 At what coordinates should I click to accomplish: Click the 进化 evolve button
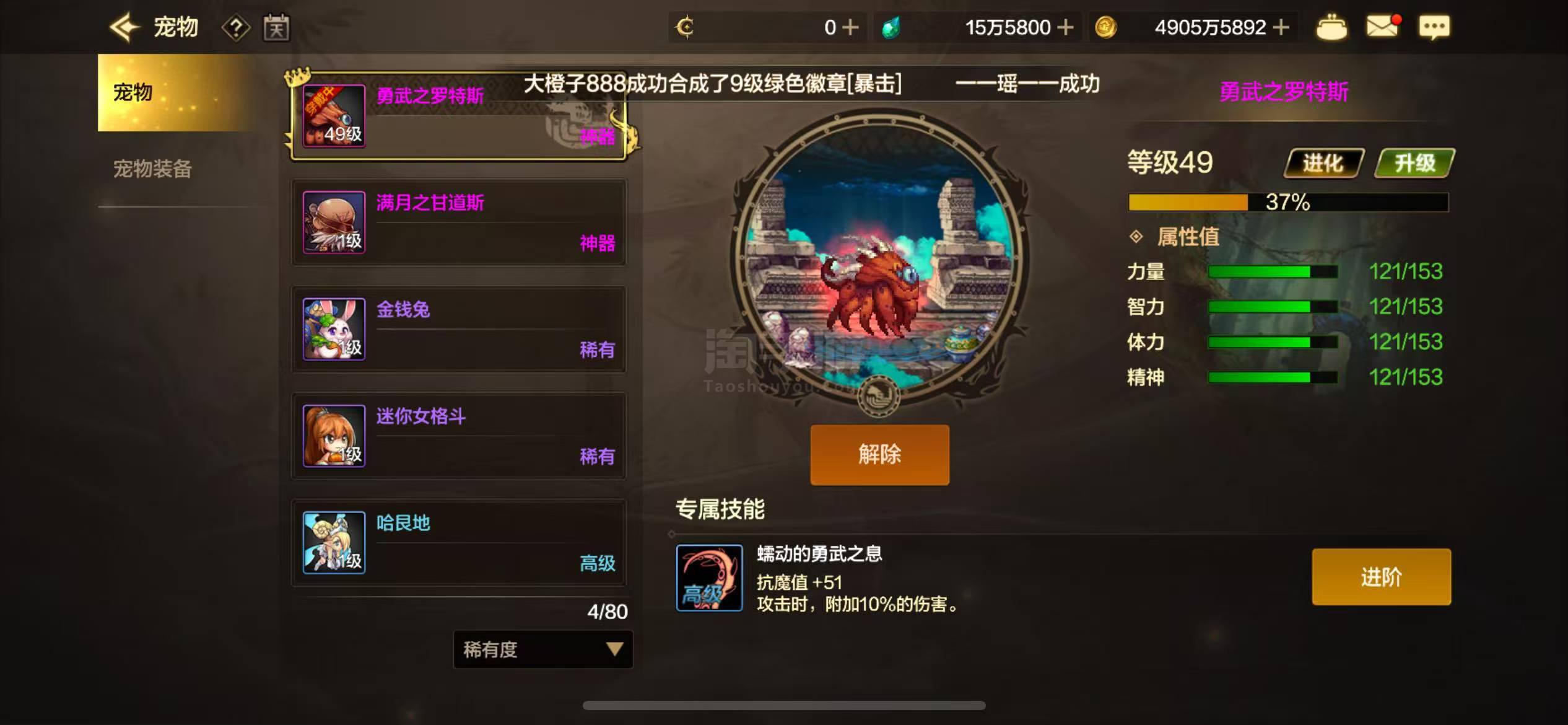tap(1324, 163)
